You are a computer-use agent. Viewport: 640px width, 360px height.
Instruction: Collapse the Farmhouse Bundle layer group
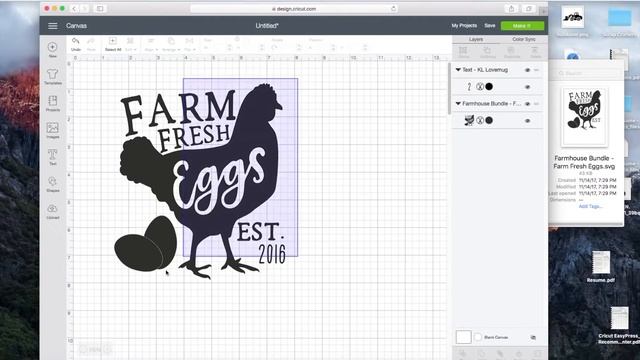click(458, 104)
